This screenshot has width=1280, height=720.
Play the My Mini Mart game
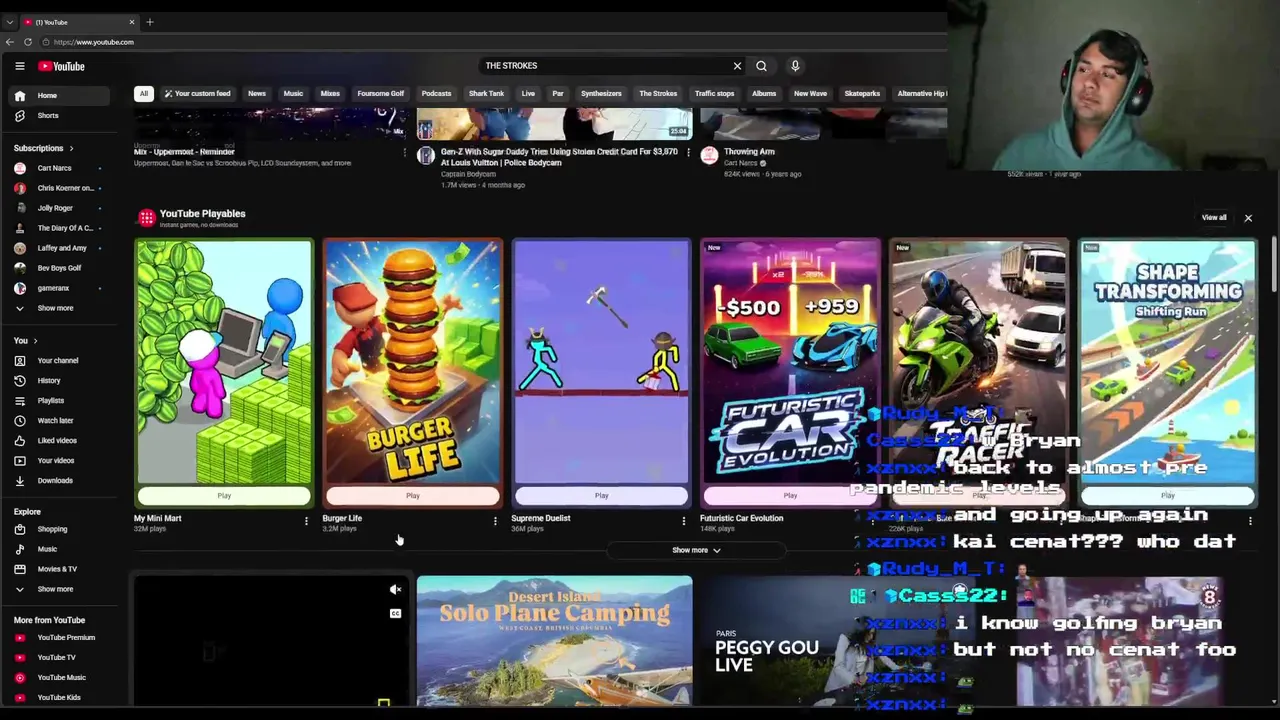tap(224, 496)
